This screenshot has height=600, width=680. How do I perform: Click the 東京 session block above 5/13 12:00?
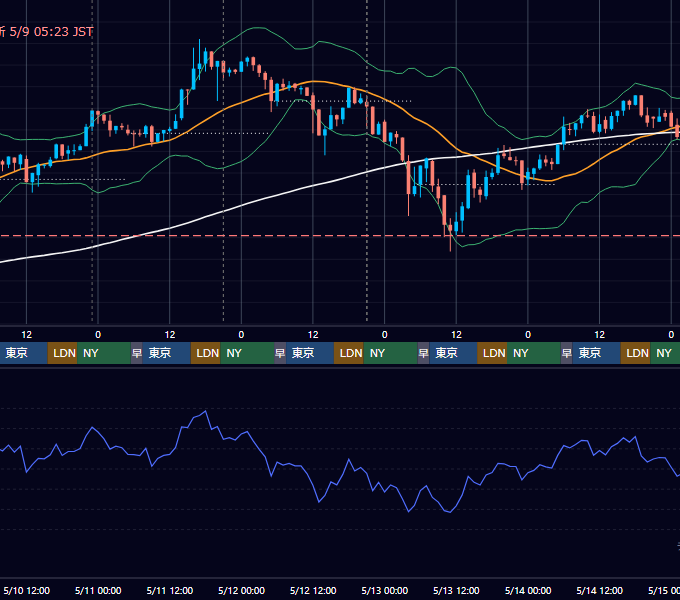[453, 353]
